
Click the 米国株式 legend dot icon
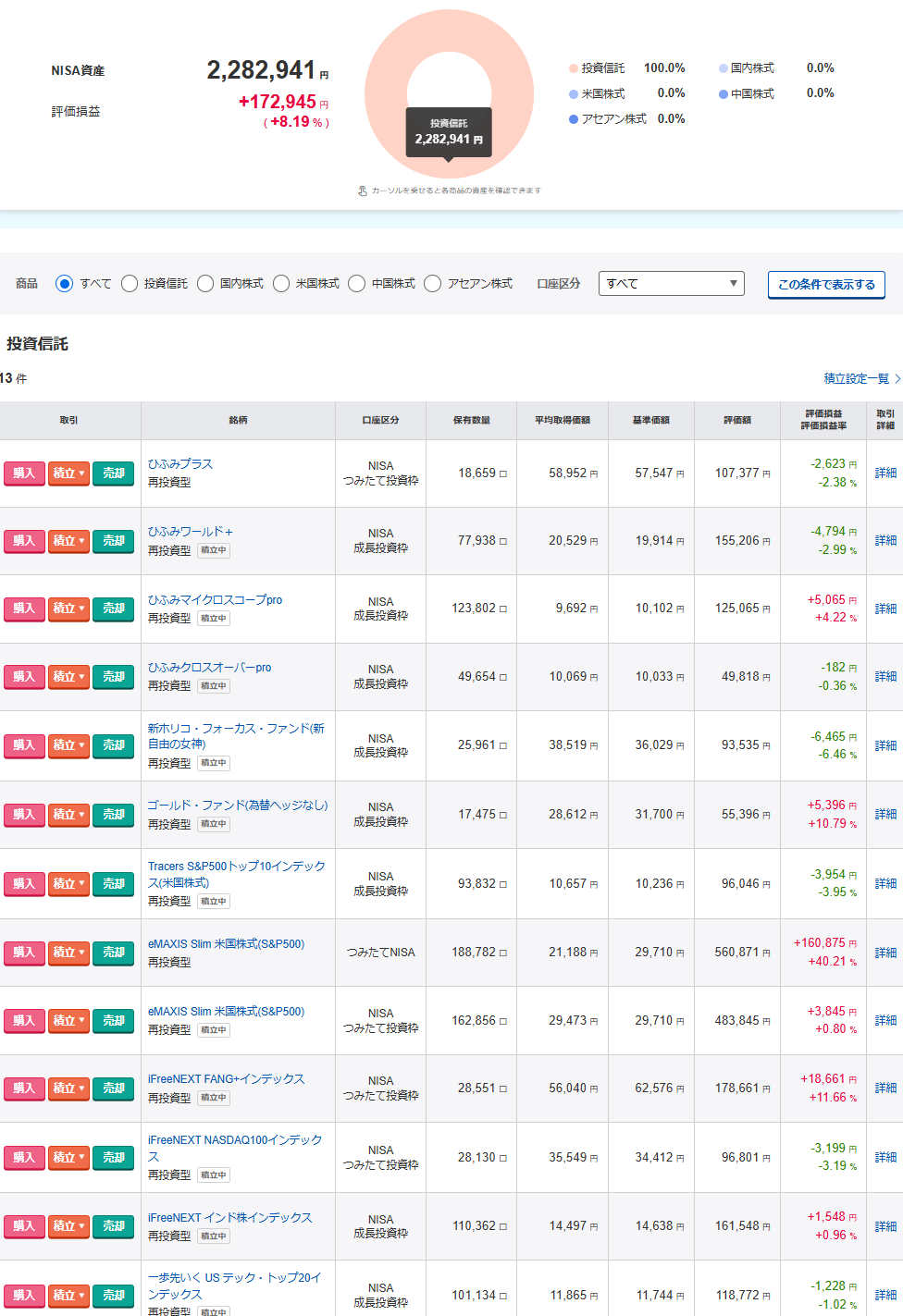click(x=574, y=94)
